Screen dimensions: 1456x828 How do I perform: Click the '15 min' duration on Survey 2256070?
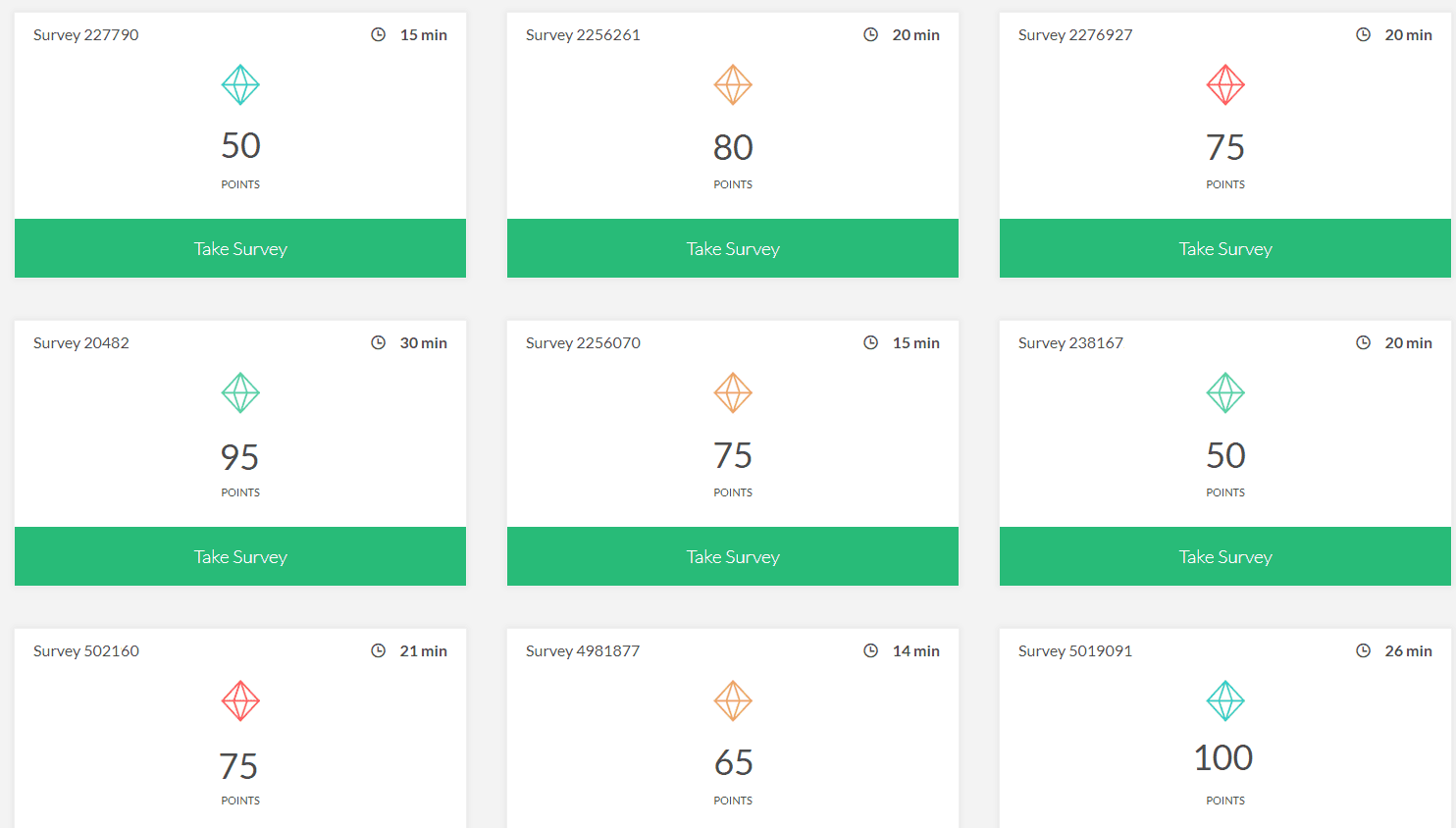coord(916,342)
